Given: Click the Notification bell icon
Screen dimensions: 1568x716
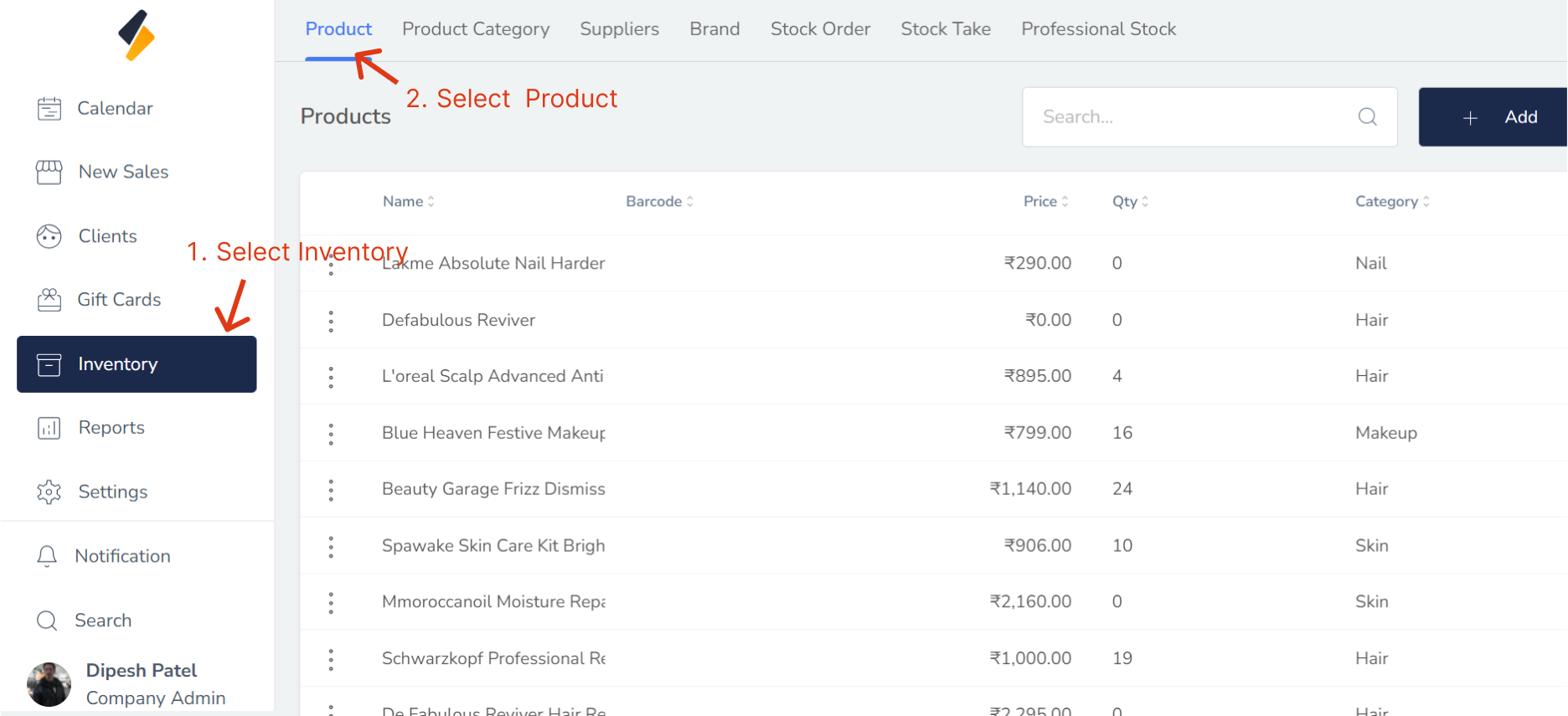Looking at the screenshot, I should click(47, 556).
